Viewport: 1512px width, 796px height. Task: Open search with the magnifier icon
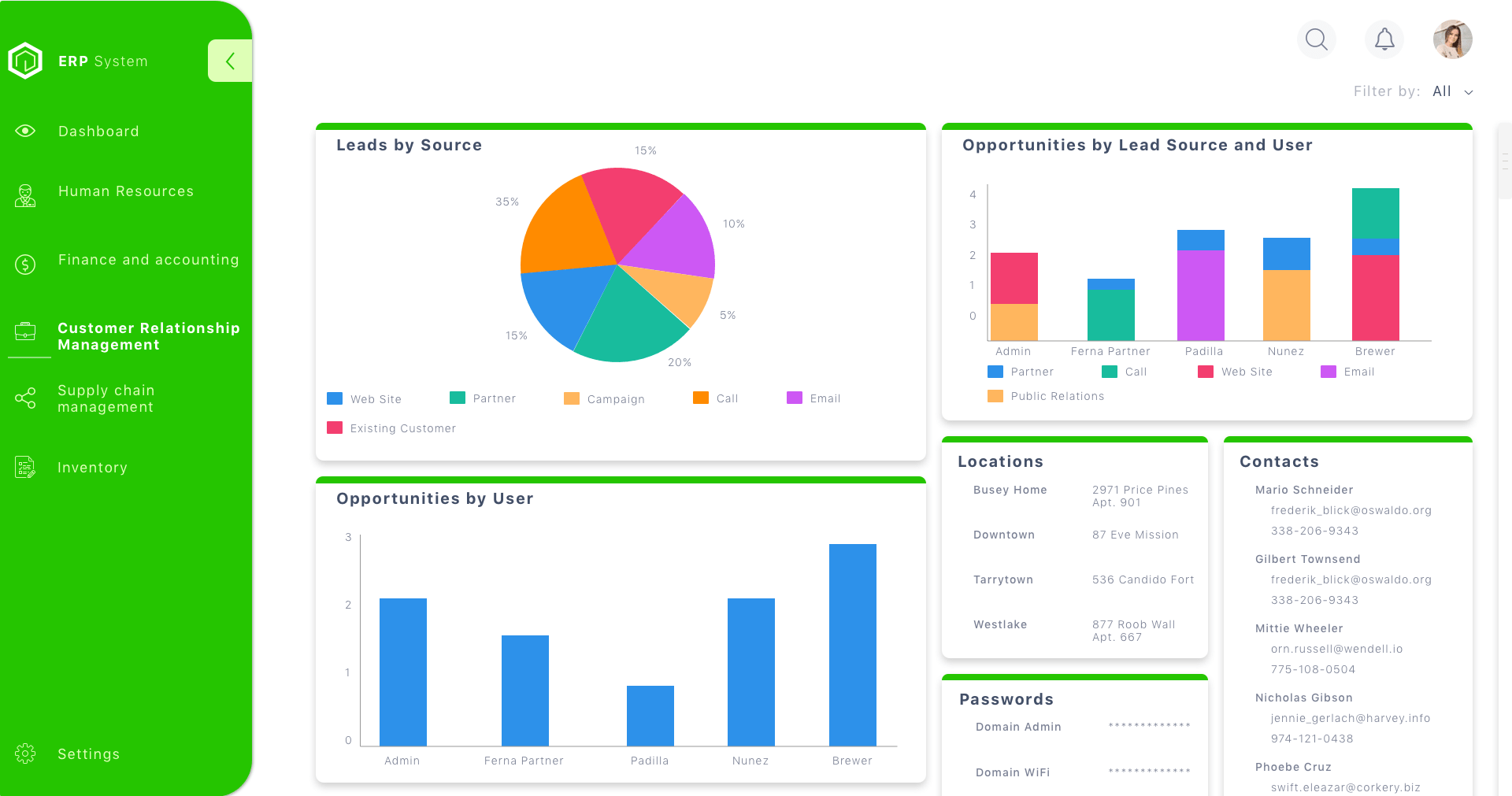tap(1316, 39)
